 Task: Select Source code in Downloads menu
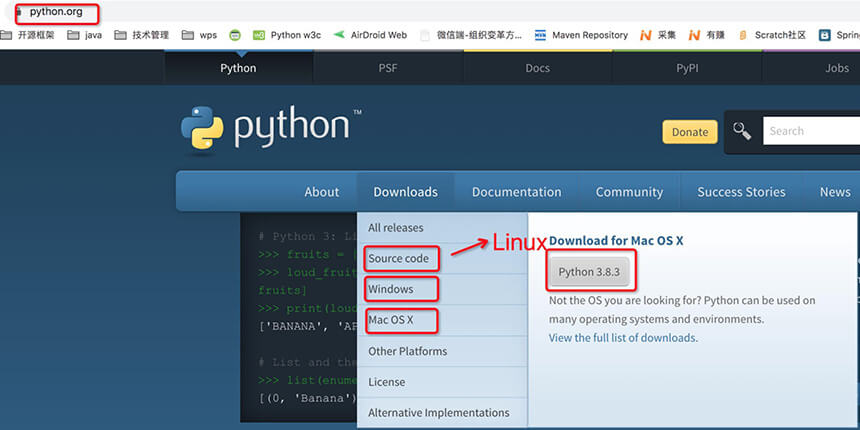(442, 258)
